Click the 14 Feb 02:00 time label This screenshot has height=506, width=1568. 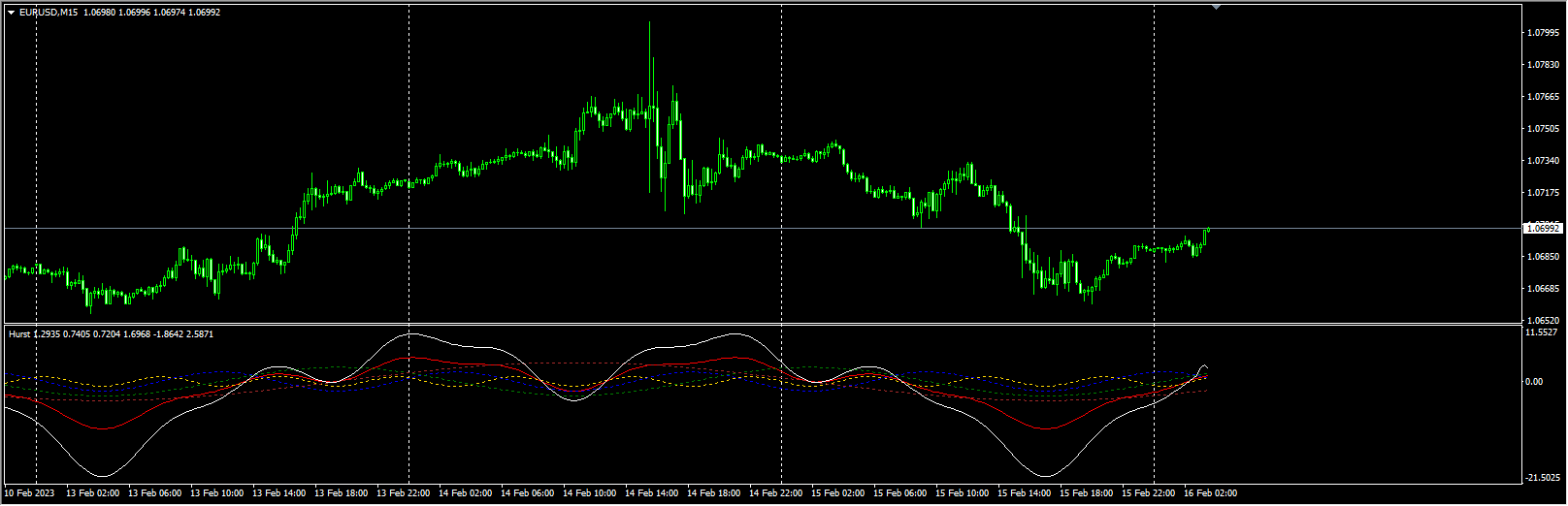click(x=466, y=493)
